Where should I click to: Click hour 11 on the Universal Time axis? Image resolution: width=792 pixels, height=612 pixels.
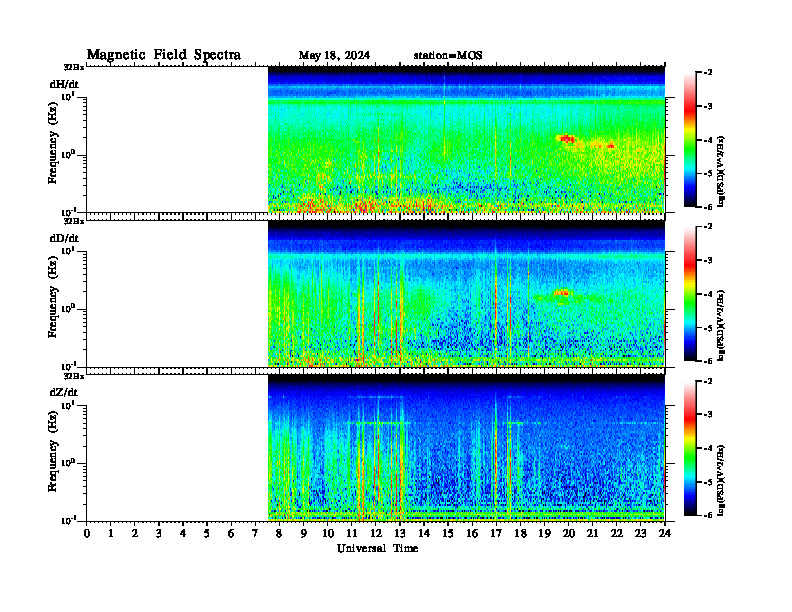(x=352, y=534)
